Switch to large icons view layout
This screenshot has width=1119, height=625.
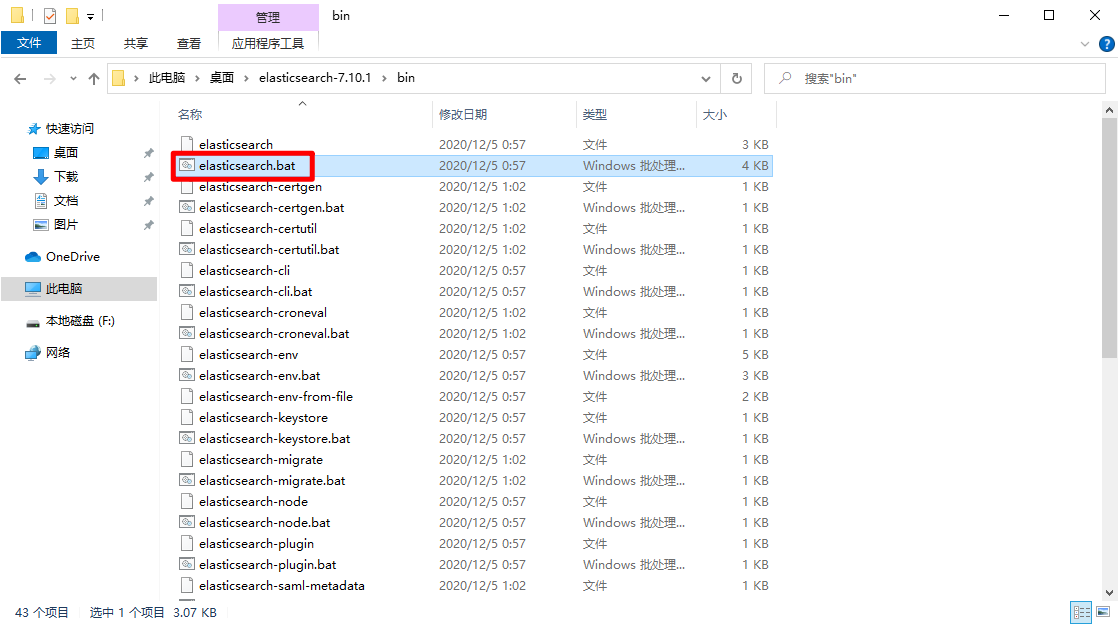pyautogui.click(x=1103, y=612)
